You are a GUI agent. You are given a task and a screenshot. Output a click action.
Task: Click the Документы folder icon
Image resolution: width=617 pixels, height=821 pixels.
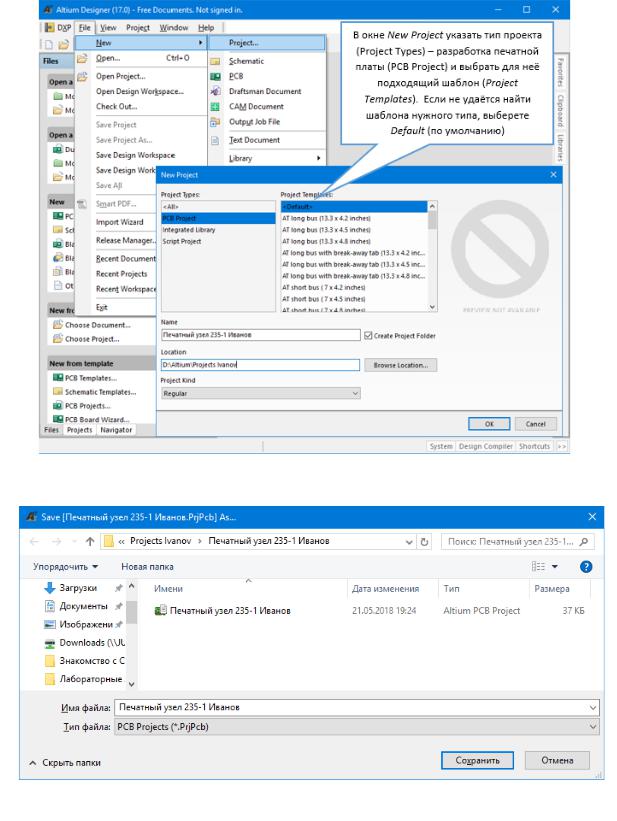coord(50,606)
